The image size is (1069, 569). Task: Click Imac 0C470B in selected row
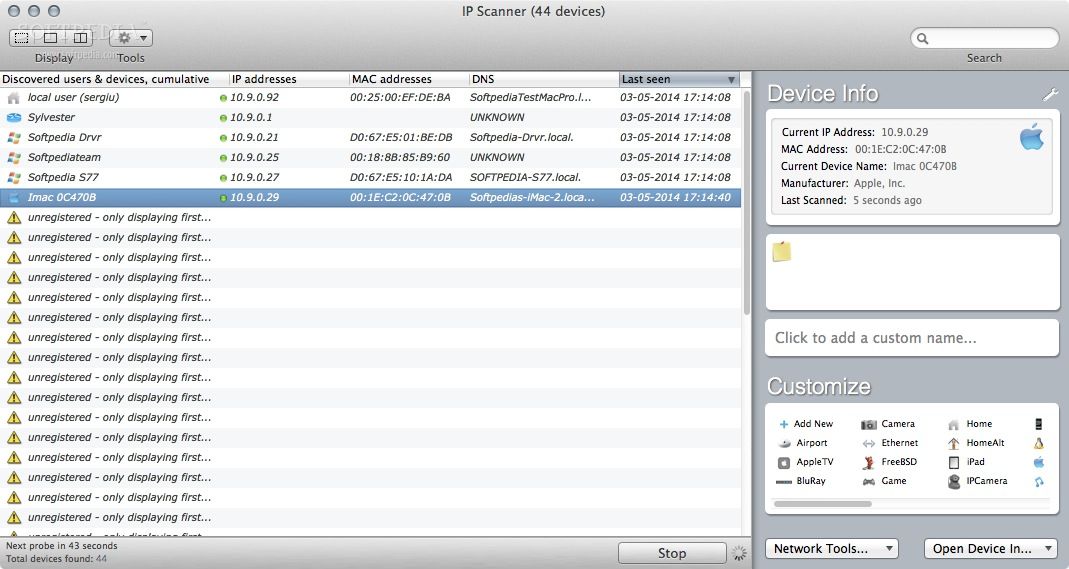61,198
